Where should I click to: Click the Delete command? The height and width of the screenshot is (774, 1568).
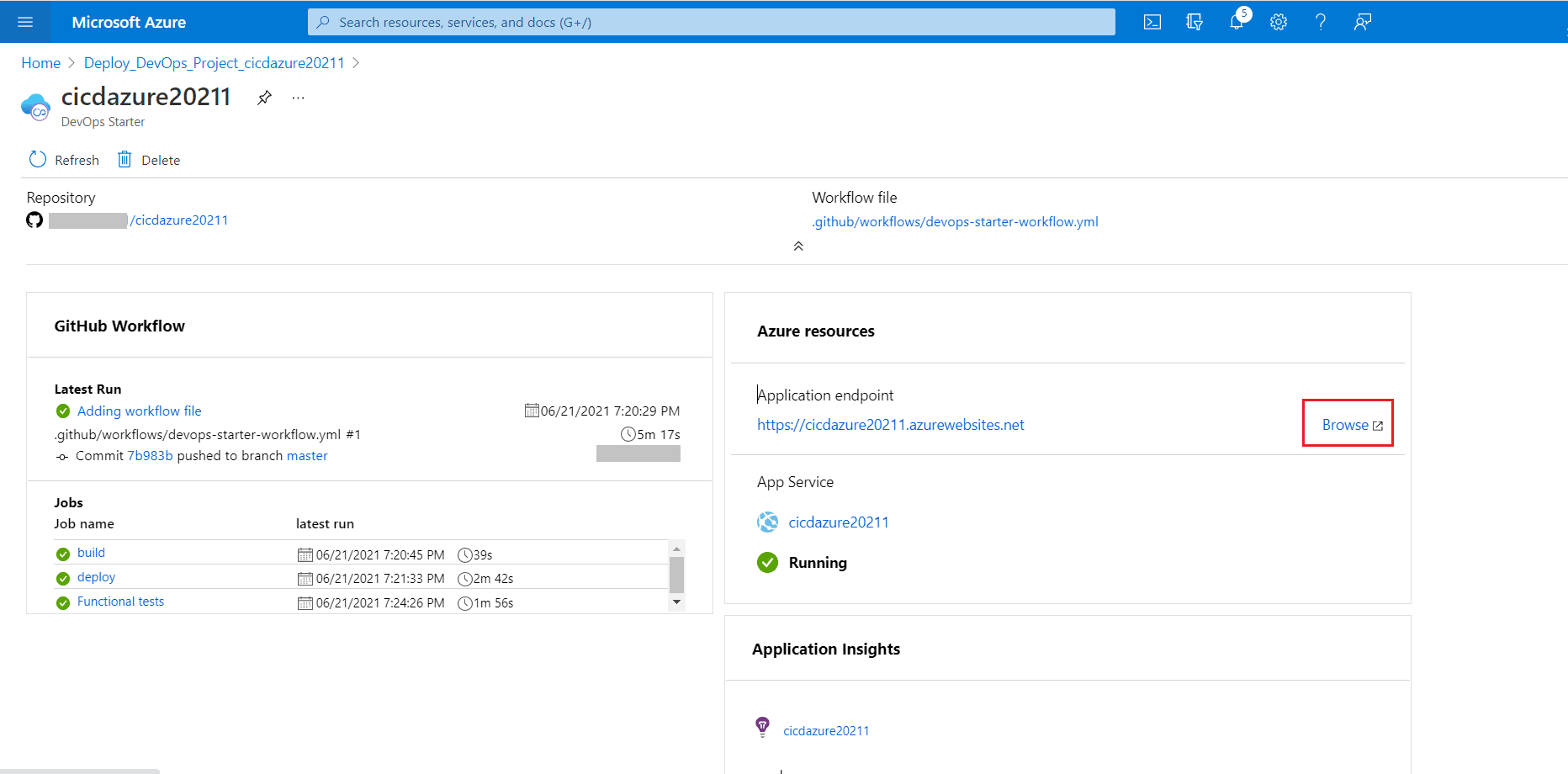point(149,160)
